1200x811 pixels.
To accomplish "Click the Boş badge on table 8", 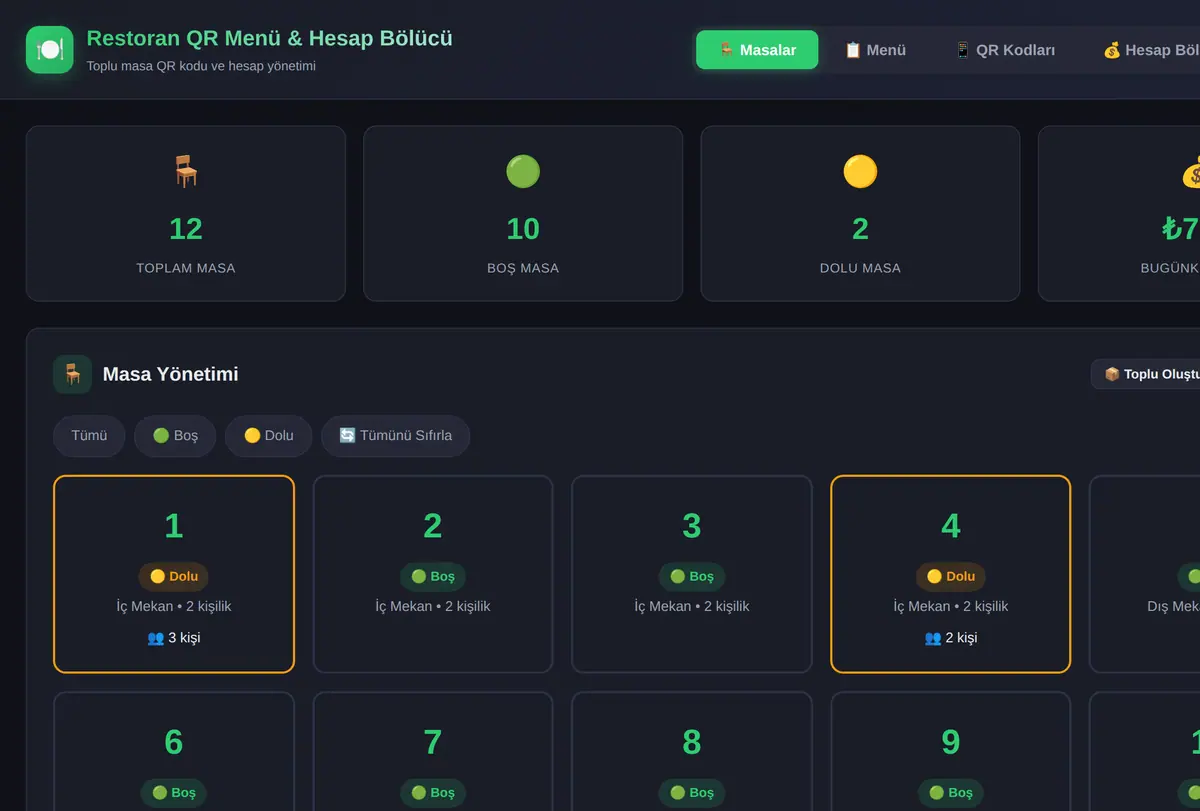I will 692,792.
